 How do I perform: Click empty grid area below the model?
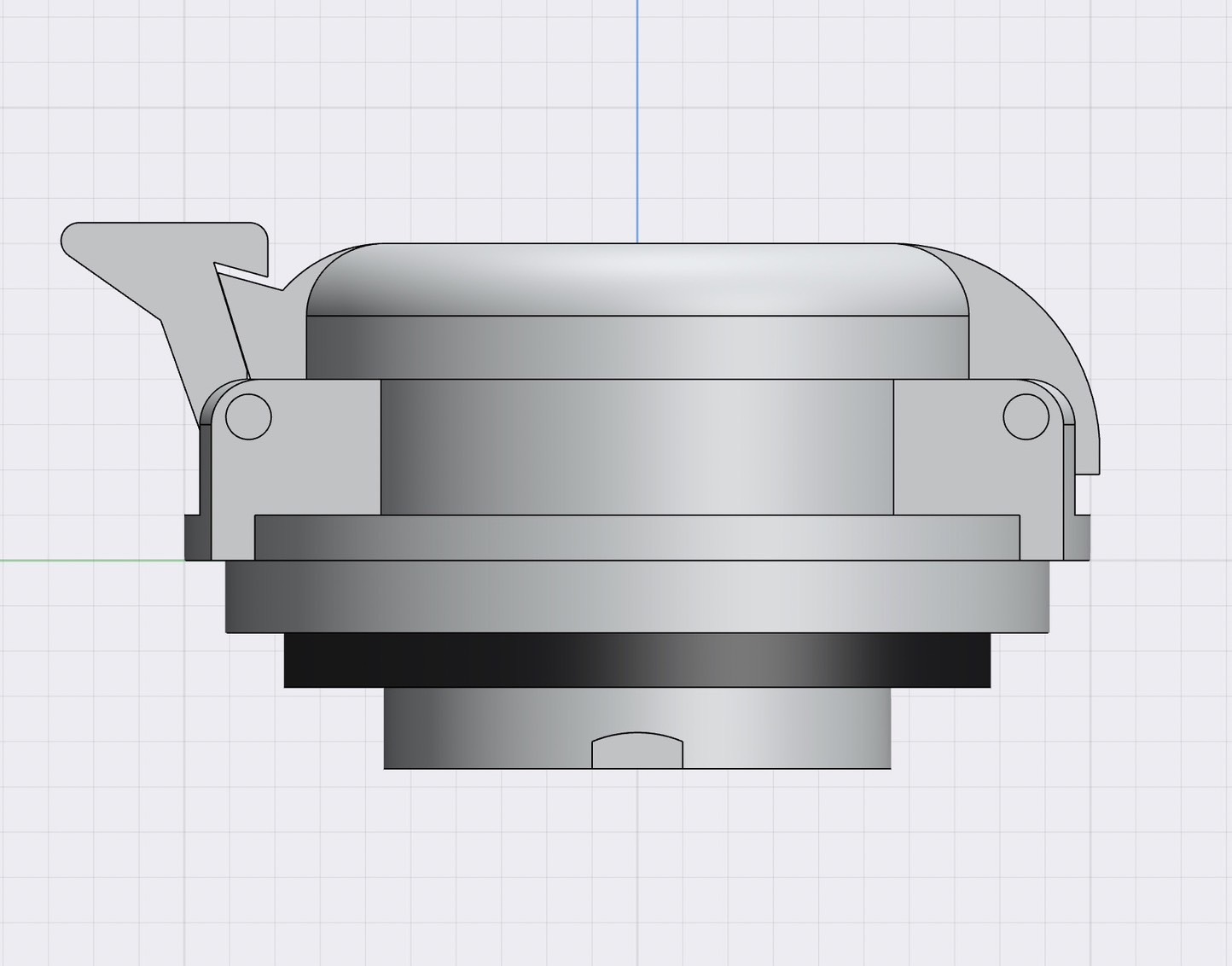point(636,870)
